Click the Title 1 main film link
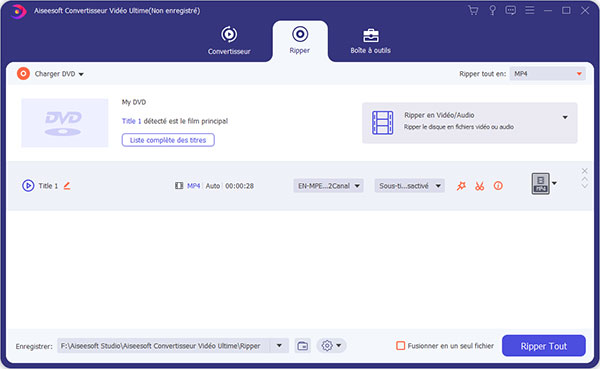Viewport: 600px width, 369px height. tap(131, 121)
